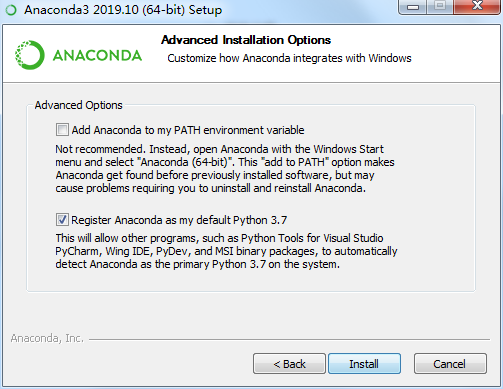Click the 'Anaconda, Inc.' branding text

pos(47,338)
